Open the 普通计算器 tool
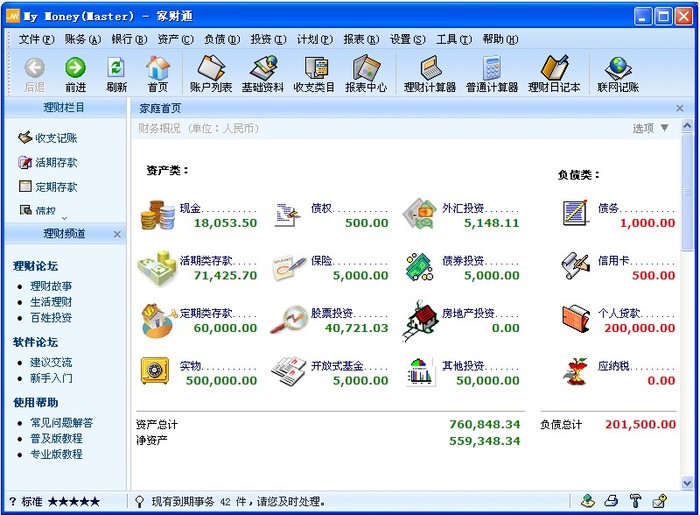The height and width of the screenshot is (515, 700). 491,74
